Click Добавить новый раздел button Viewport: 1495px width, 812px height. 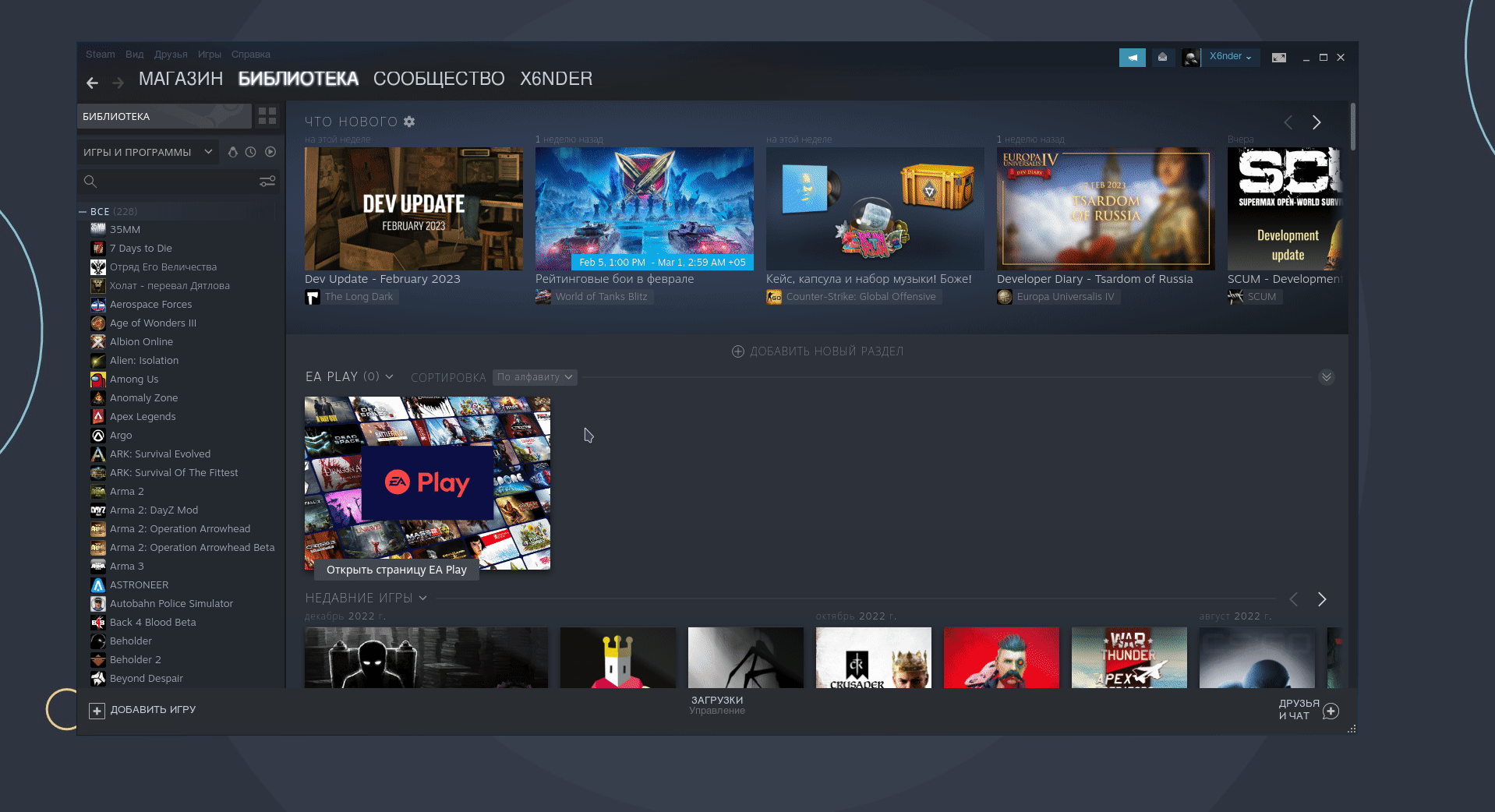818,351
